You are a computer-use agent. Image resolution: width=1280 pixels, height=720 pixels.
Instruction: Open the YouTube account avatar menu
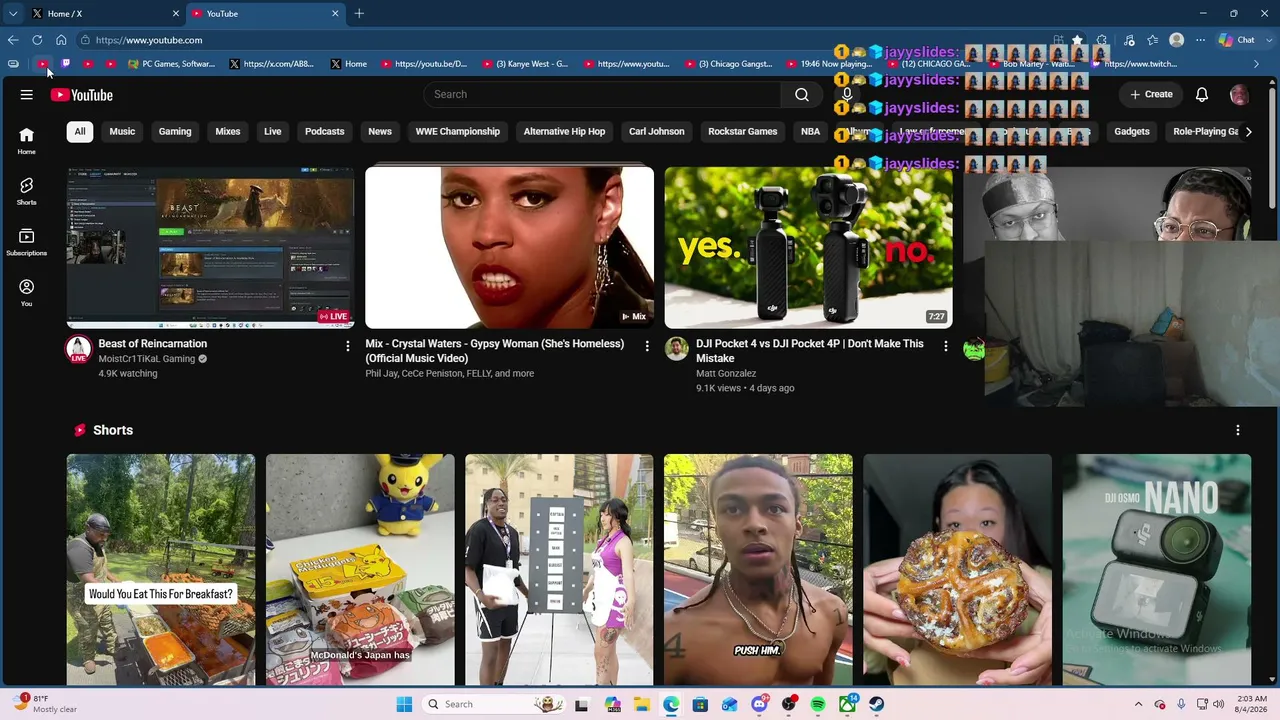coord(1239,95)
